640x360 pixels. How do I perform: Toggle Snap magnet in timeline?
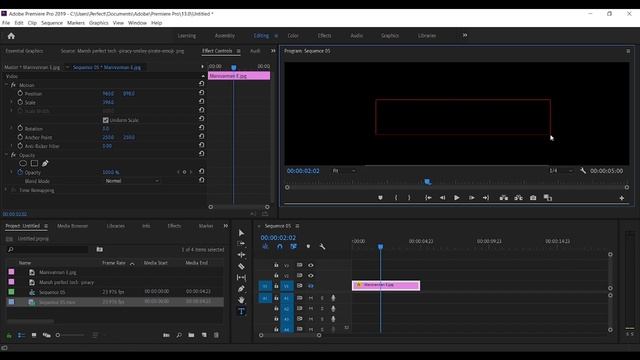click(x=280, y=247)
